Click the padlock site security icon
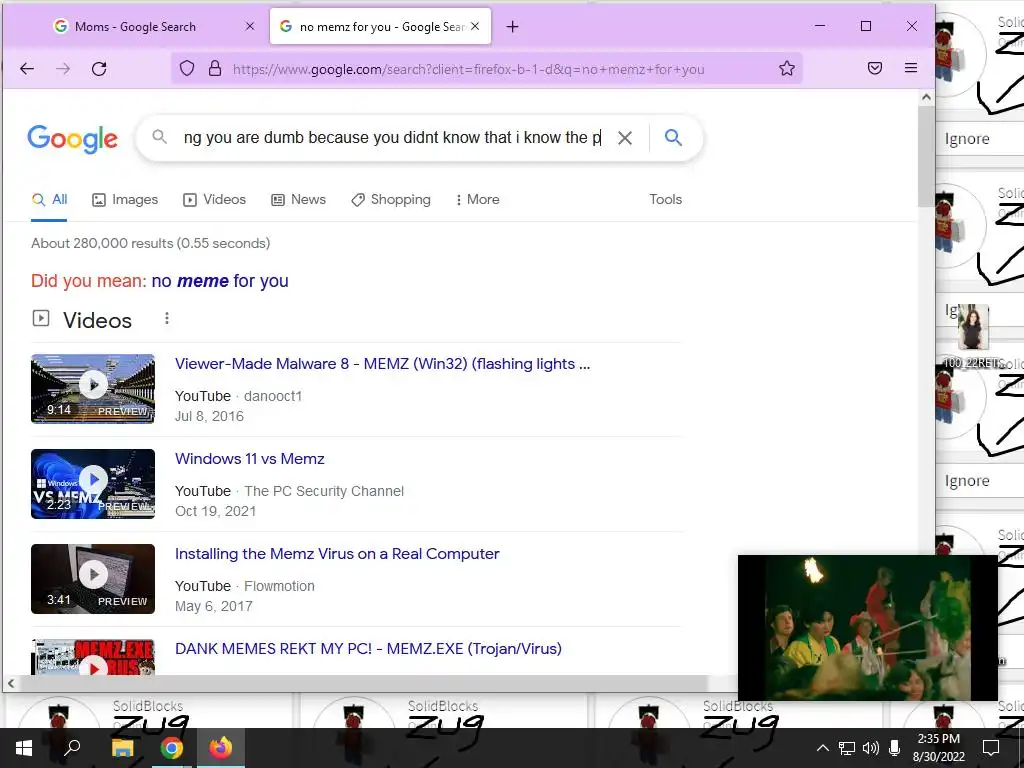Viewport: 1024px width, 768px height. click(215, 69)
